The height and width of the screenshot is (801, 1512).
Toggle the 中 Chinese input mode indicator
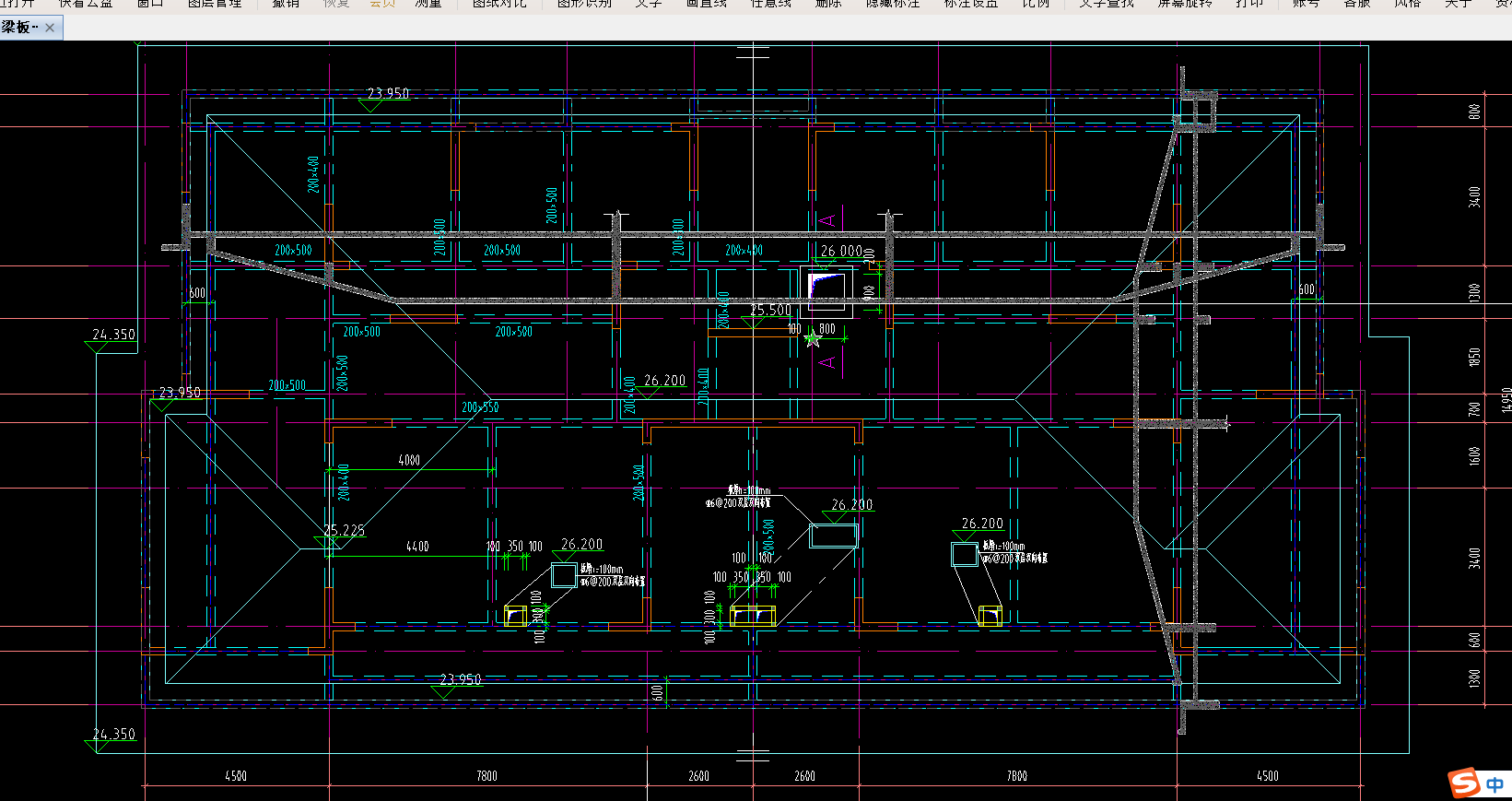(x=1494, y=784)
